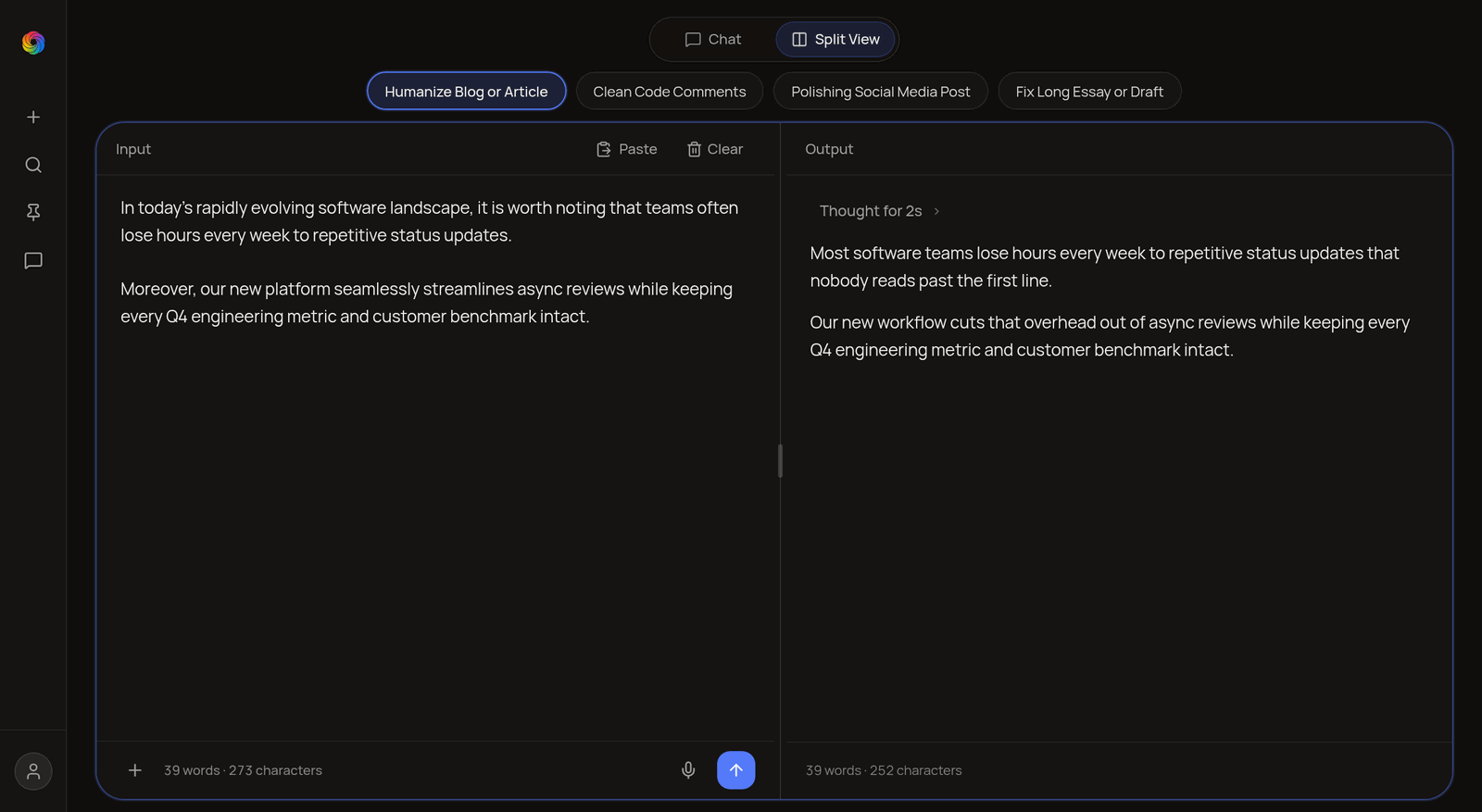The height and width of the screenshot is (812, 1482).
Task: Choose Polishing Social Media Post preset
Action: pos(881,92)
